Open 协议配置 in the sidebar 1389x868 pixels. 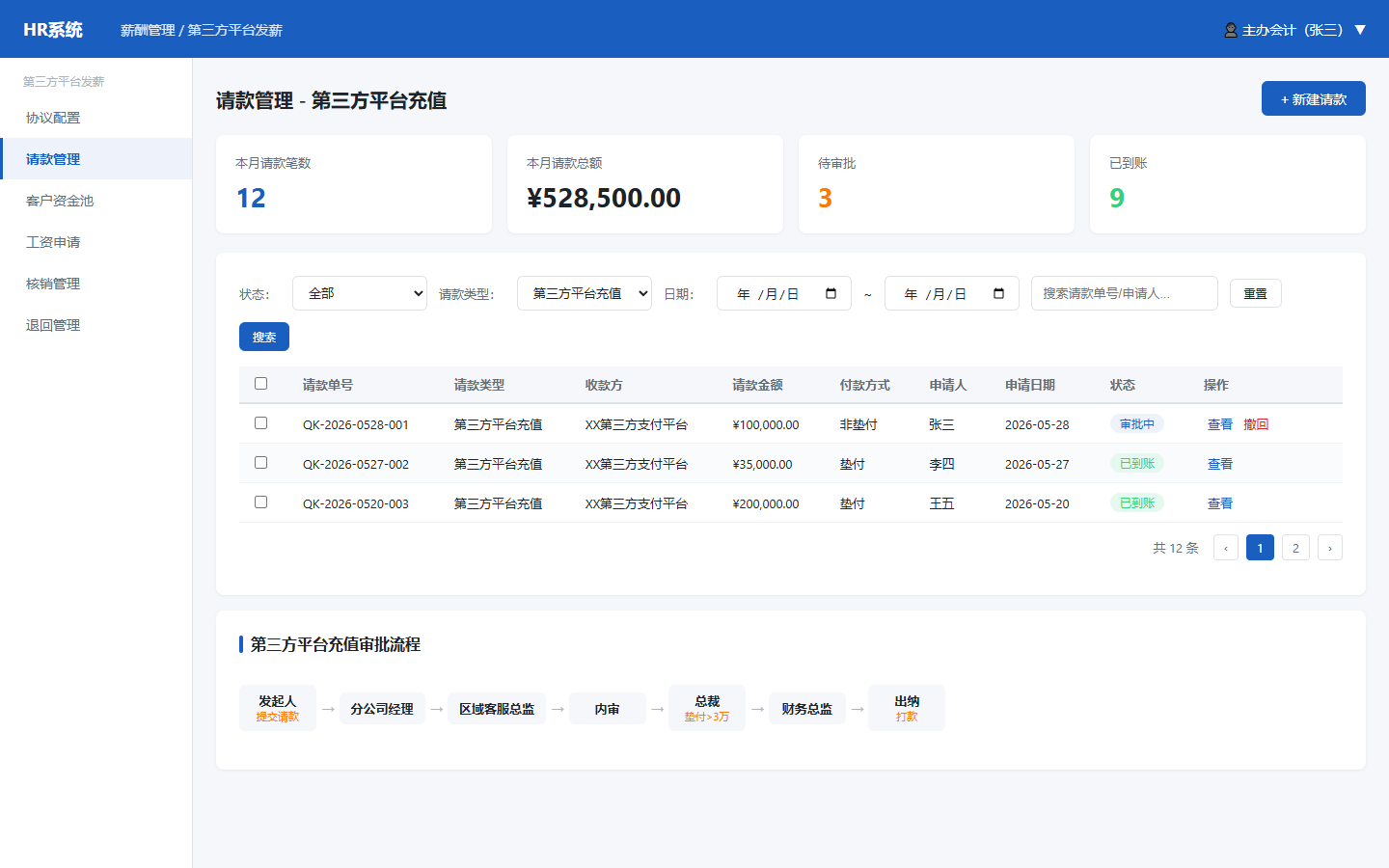click(96, 118)
